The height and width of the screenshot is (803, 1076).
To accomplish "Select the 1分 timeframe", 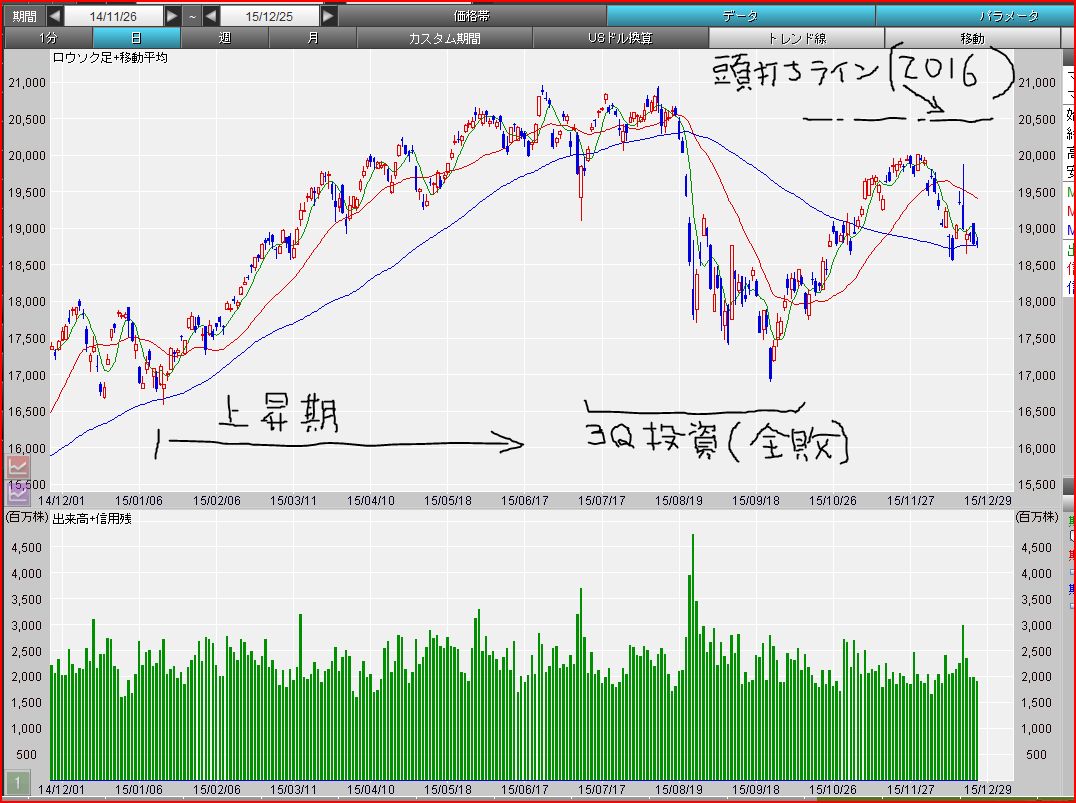I will 48,38.
